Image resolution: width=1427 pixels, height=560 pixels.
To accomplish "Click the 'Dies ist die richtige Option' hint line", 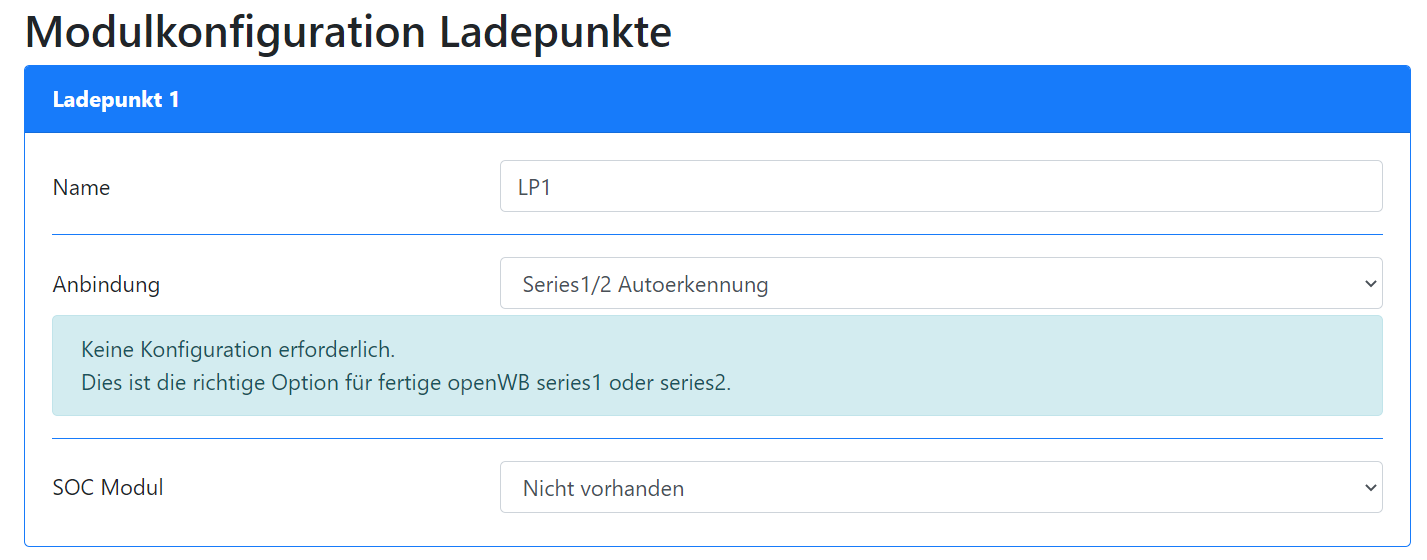I will click(x=406, y=382).
